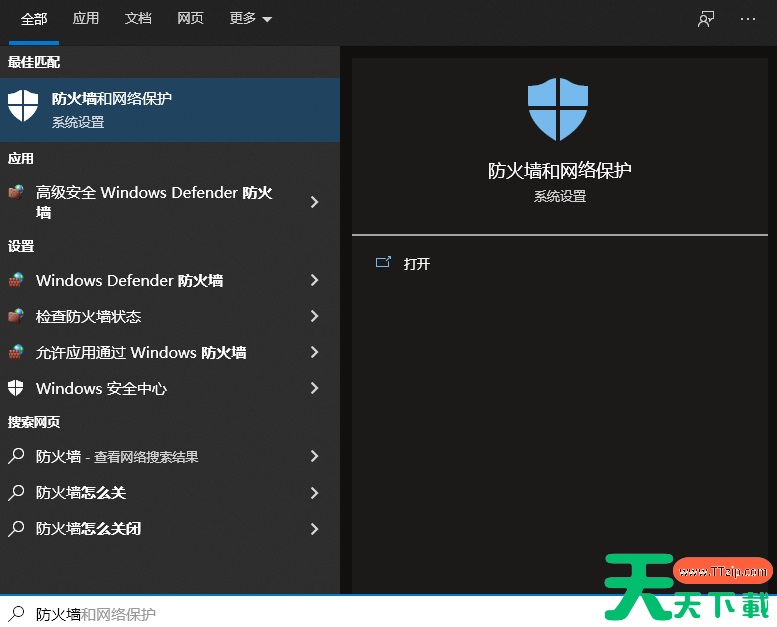Click the shield icon beside Windows 安全中心
This screenshot has width=777, height=627.
pos(16,388)
